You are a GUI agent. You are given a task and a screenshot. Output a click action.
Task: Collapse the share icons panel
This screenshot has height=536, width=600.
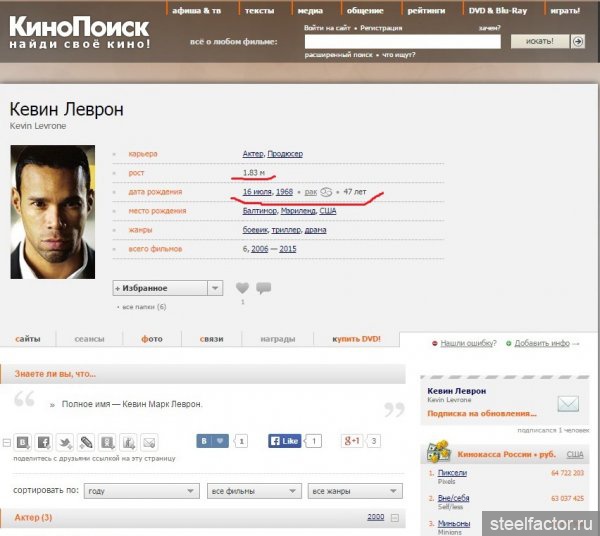click(x=7, y=443)
